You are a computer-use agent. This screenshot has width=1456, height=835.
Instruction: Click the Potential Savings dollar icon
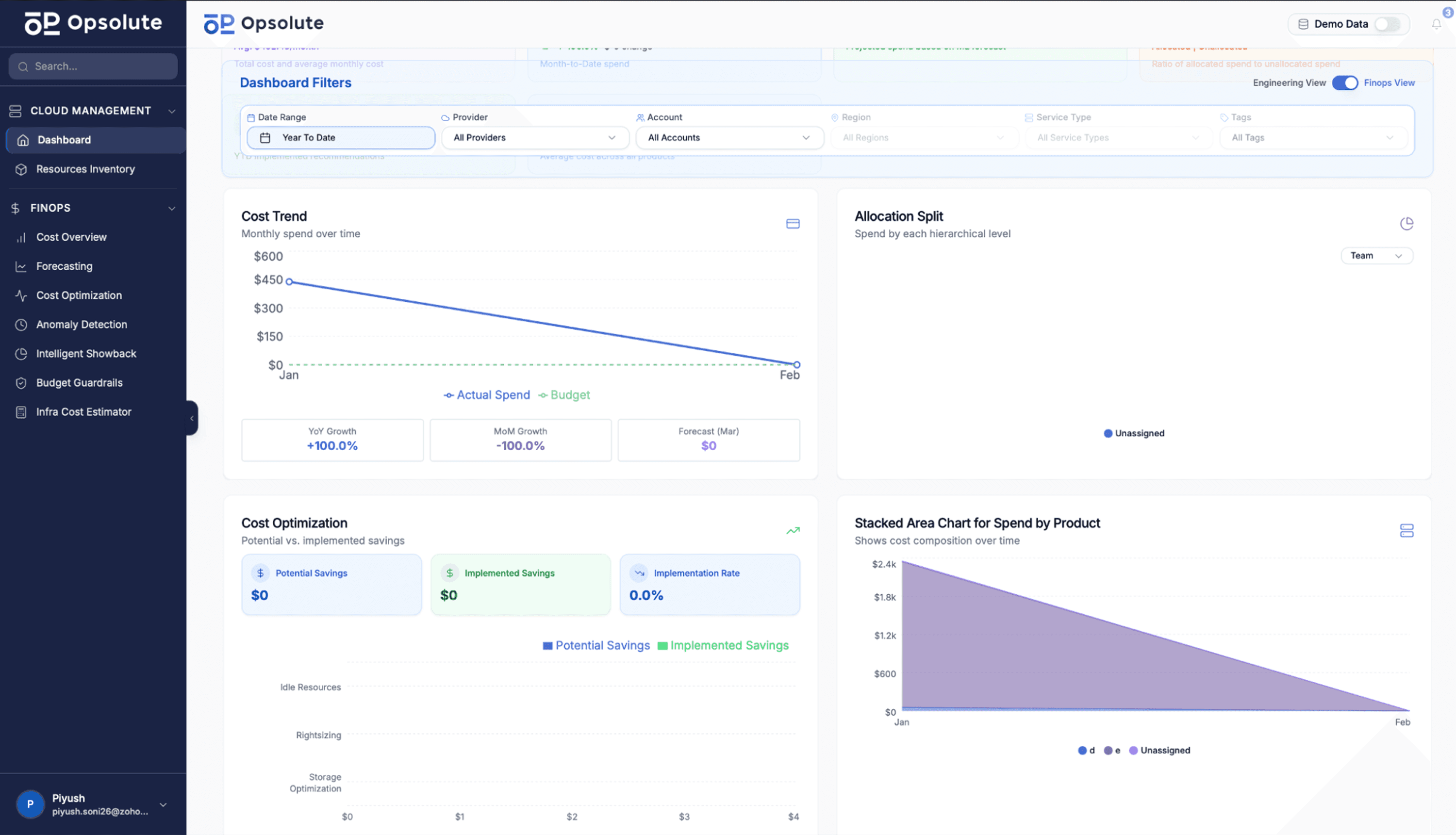[261, 573]
